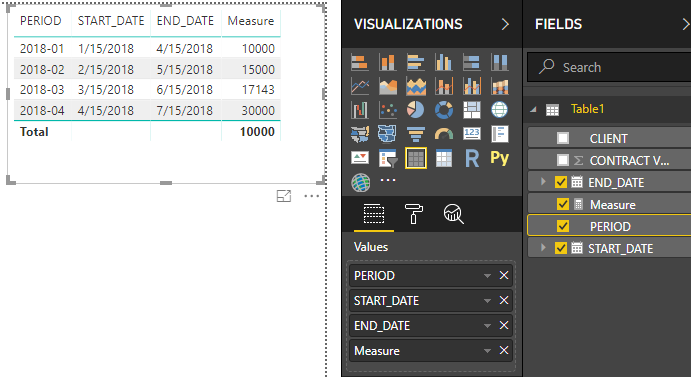
Task: Select the Multi-row card visual
Action: (x=499, y=134)
